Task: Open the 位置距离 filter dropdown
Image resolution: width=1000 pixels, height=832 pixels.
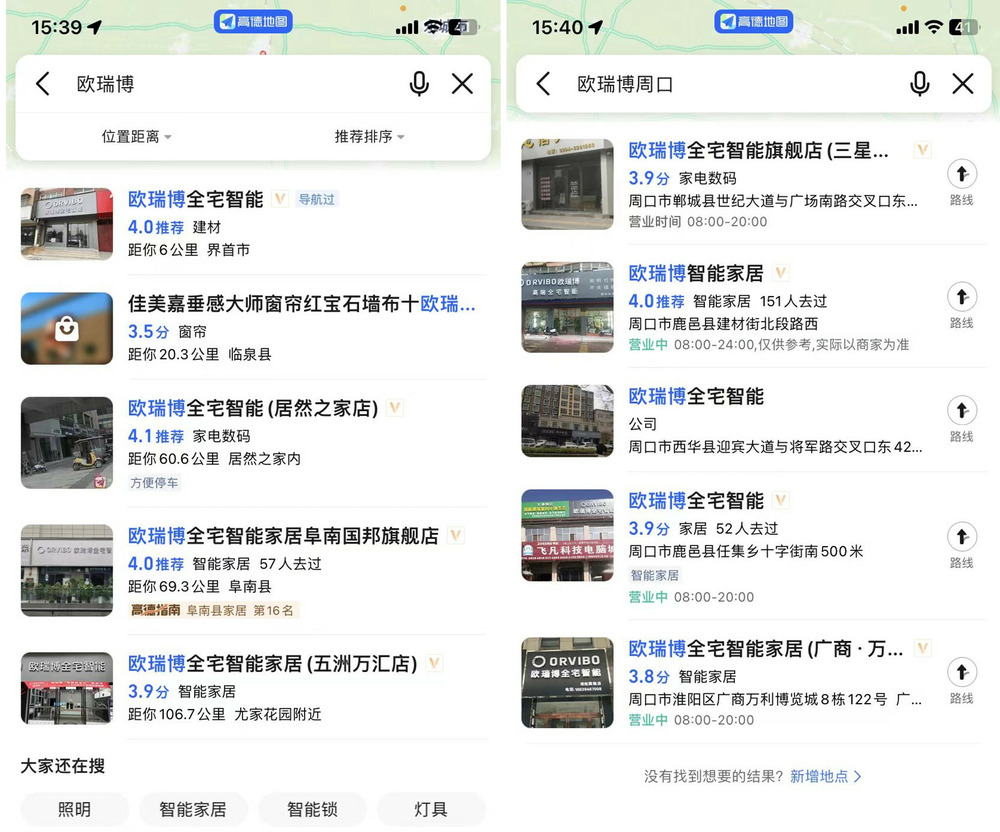Action: (x=136, y=136)
